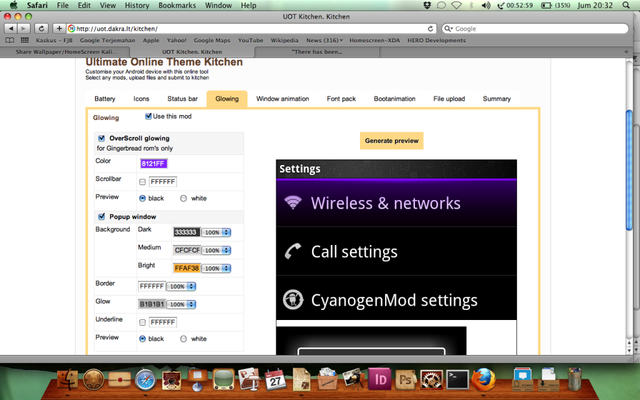Enable the Scrollbar color checkbox
This screenshot has width=640, height=400.
point(142,182)
